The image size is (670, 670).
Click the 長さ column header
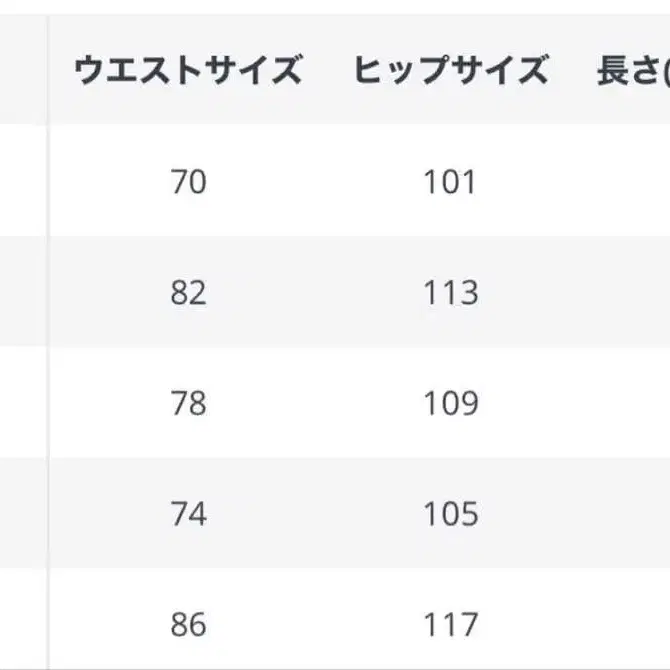tap(632, 71)
